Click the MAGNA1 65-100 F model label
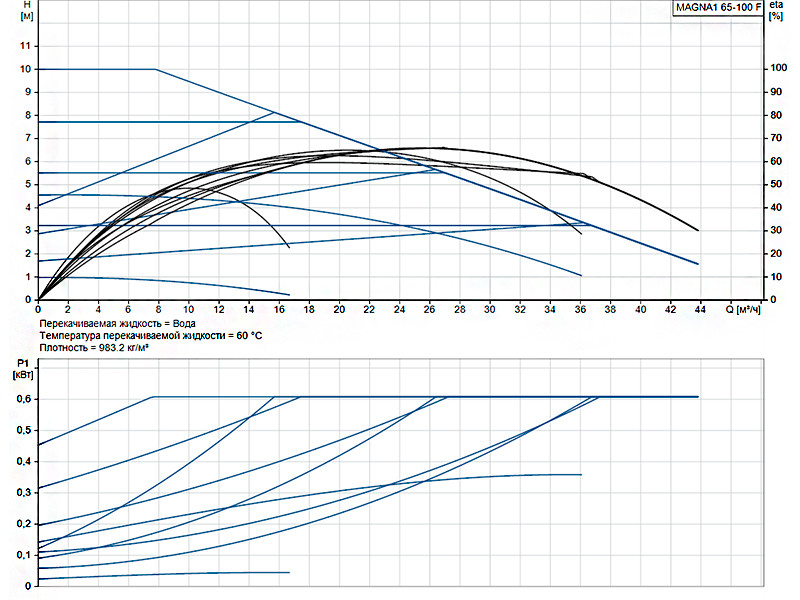800x600 pixels. (x=718, y=8)
